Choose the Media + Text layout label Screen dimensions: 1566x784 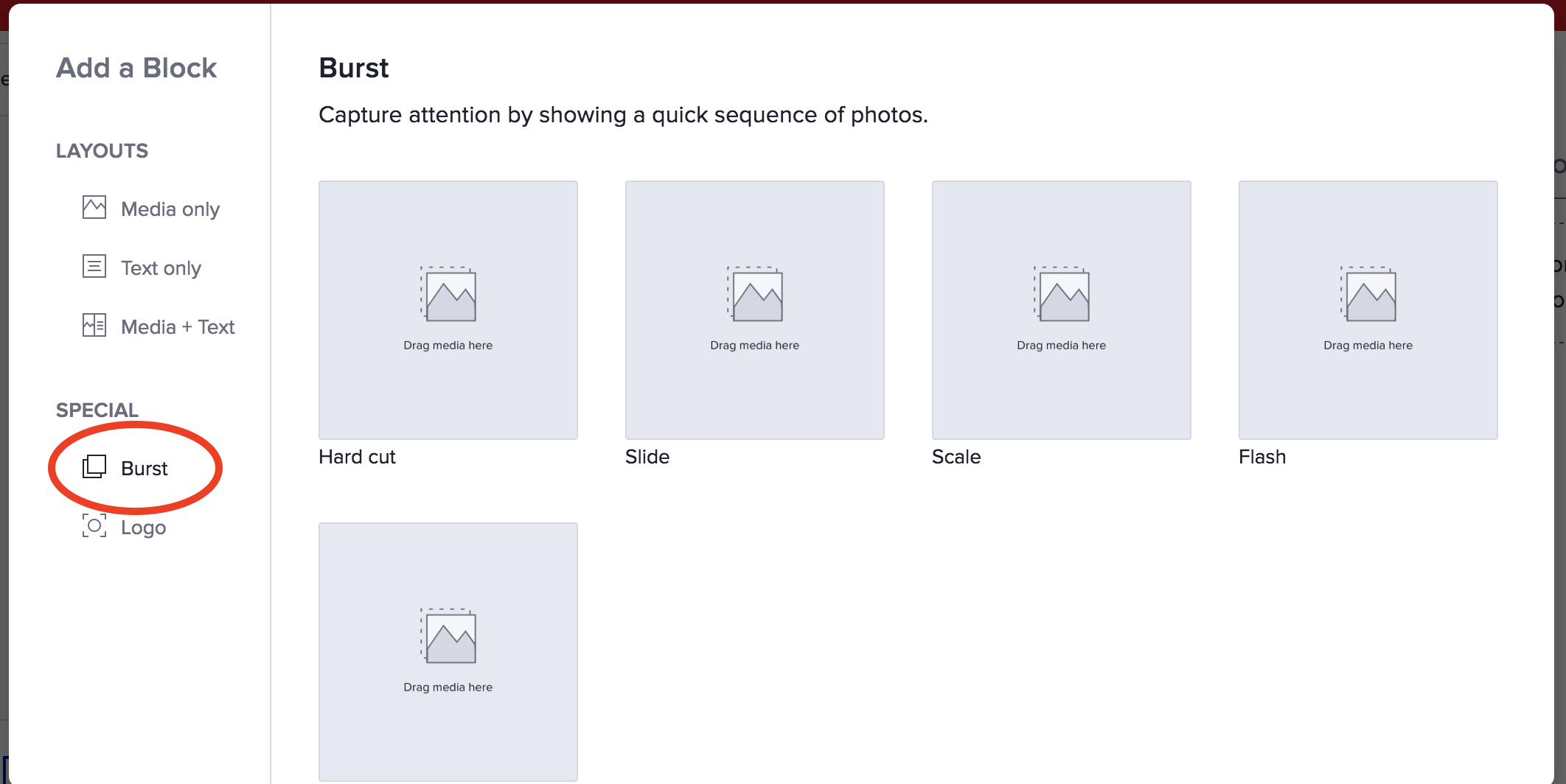178,327
